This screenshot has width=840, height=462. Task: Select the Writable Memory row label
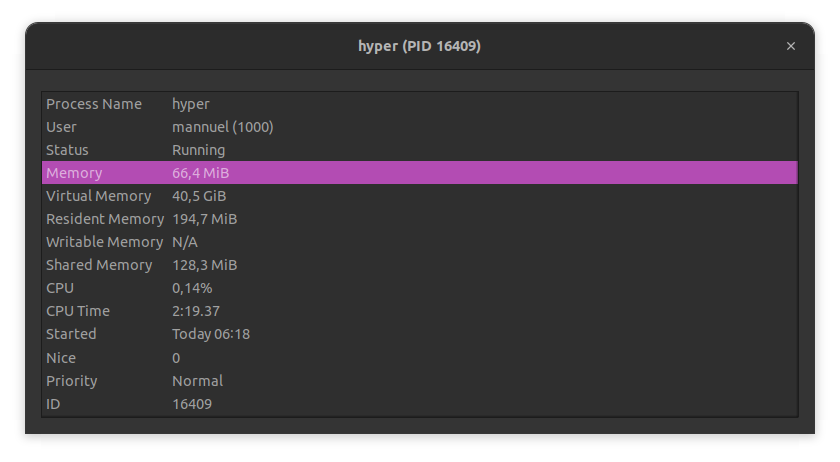[x=104, y=242]
